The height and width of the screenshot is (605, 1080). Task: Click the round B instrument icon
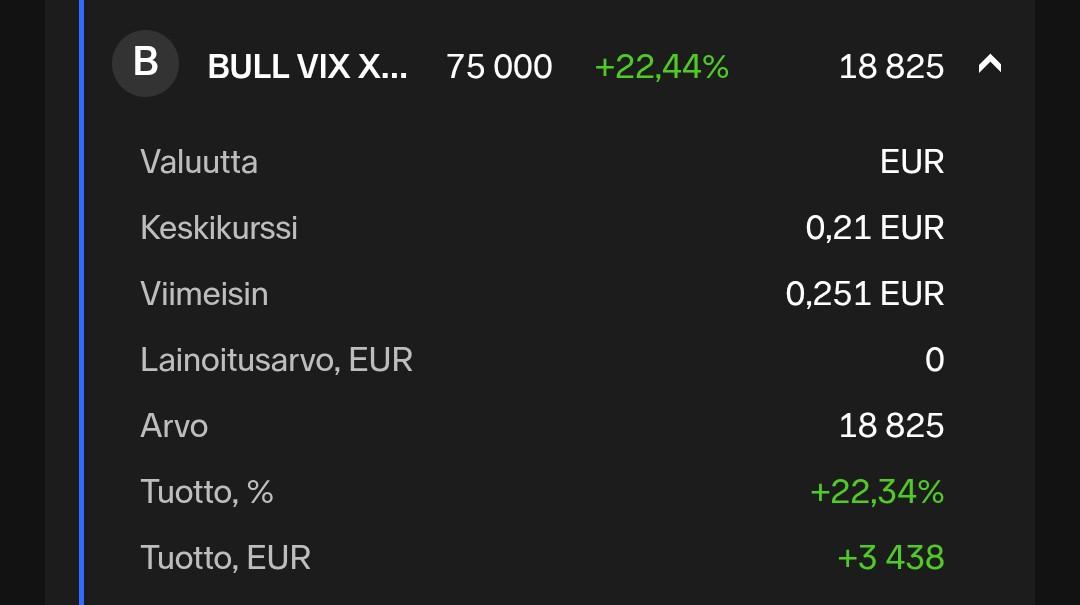(145, 64)
